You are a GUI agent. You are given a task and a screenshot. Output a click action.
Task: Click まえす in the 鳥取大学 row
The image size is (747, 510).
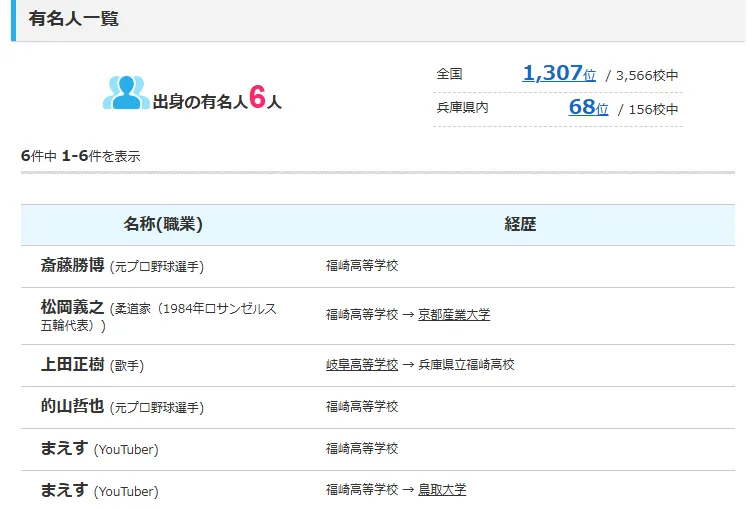(x=64, y=490)
